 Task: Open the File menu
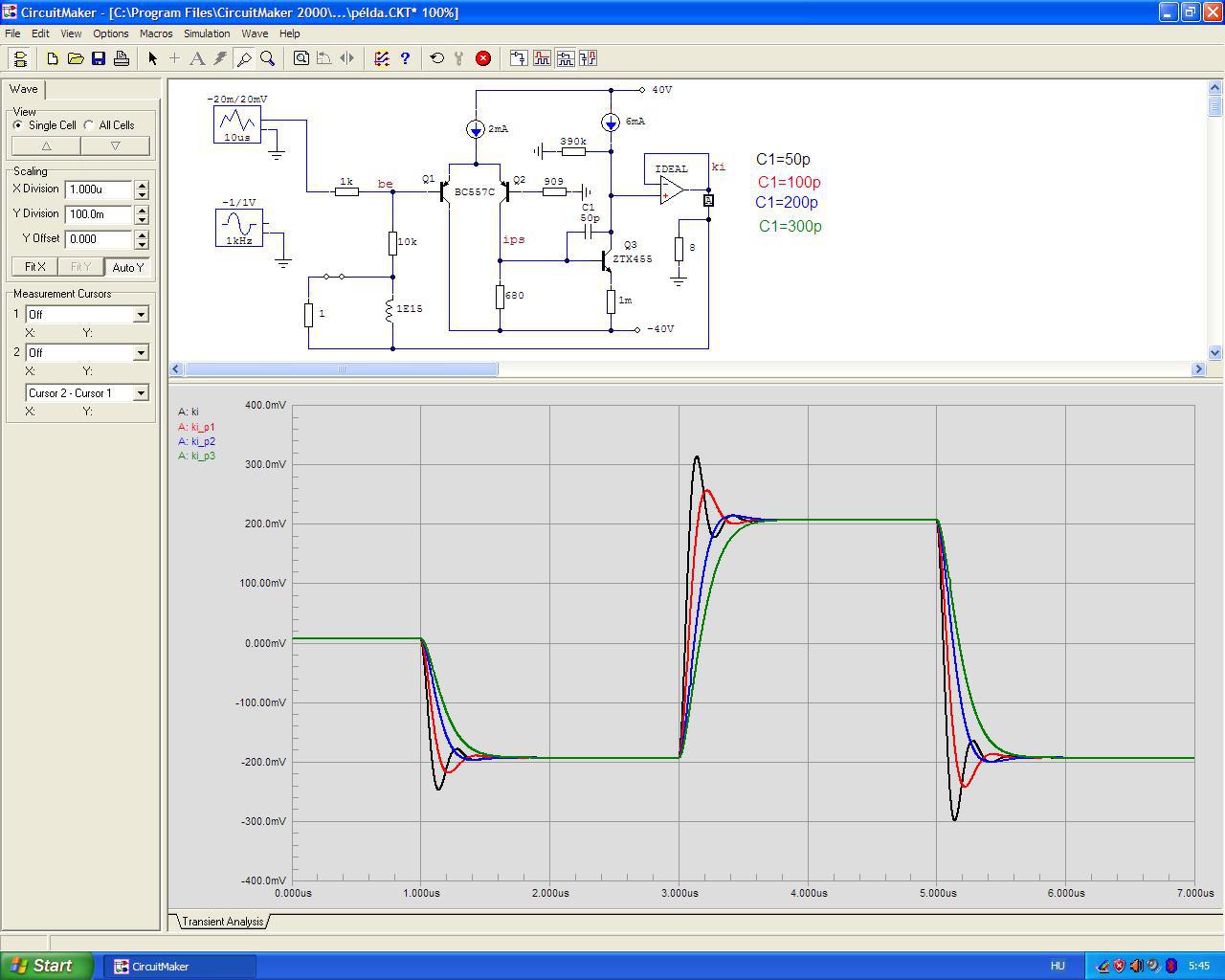(x=12, y=33)
